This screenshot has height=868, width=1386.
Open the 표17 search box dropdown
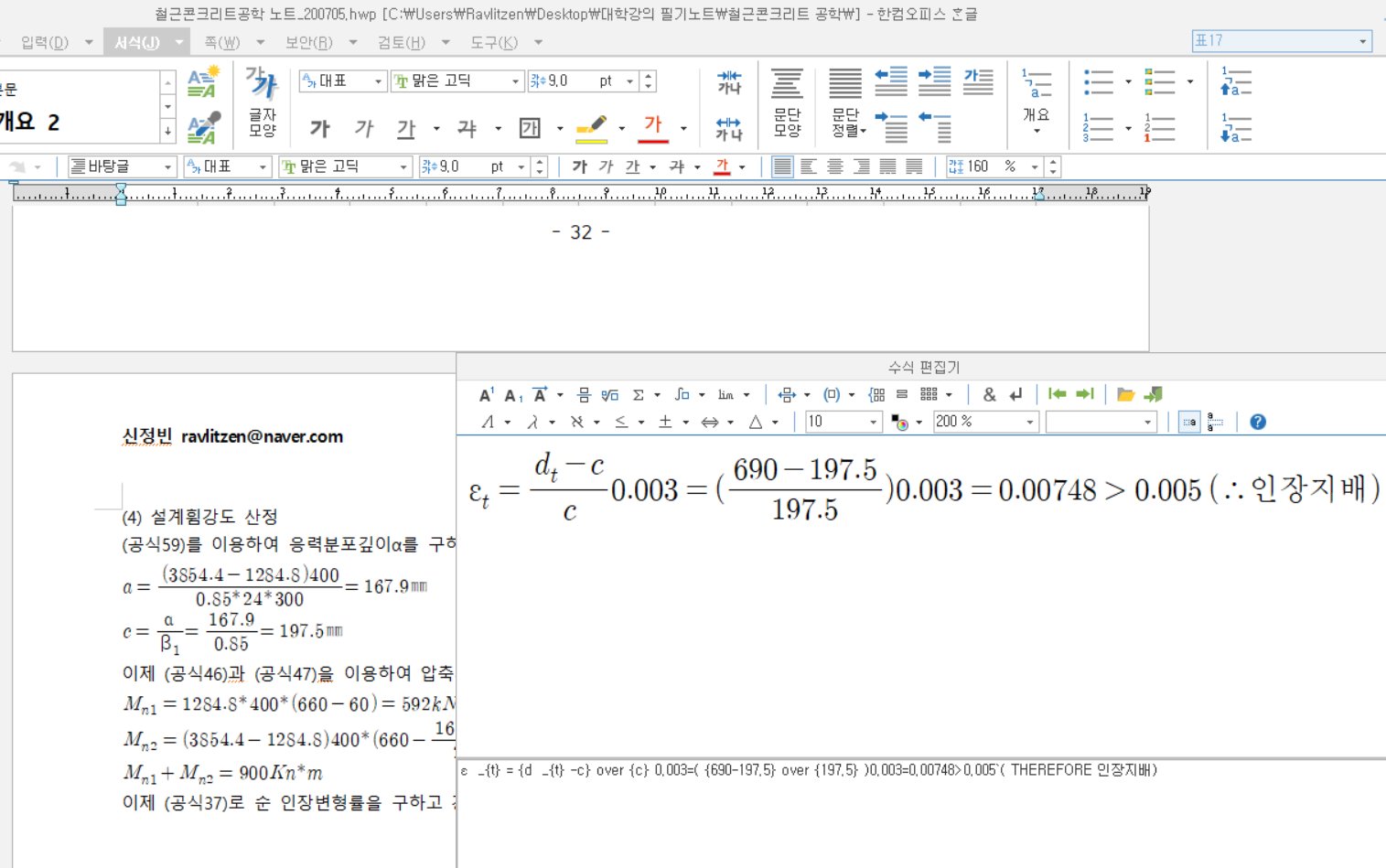pyautogui.click(x=1363, y=41)
